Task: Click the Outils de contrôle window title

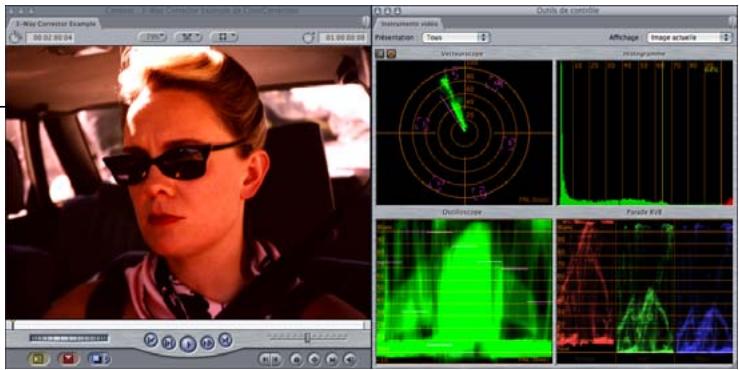Action: point(568,10)
